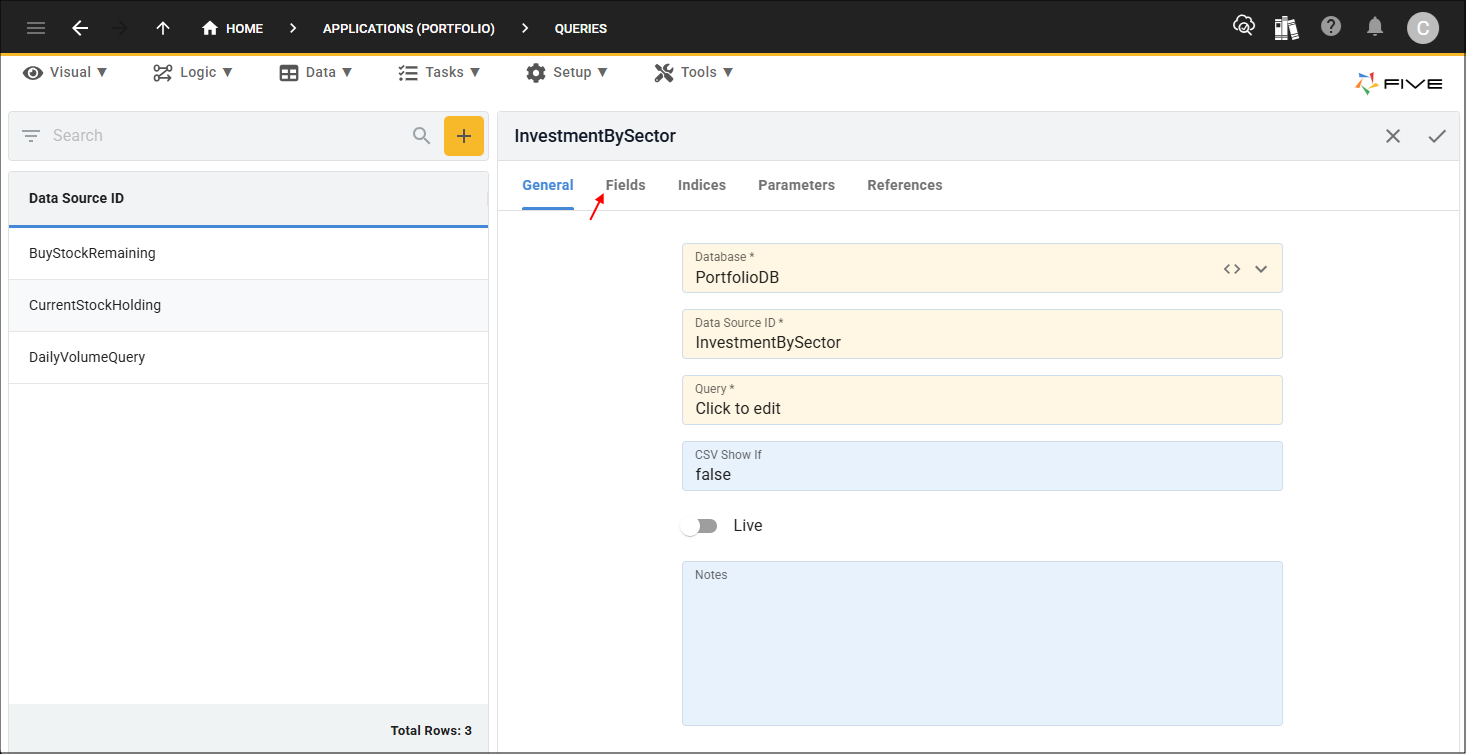Click the Total Rows: 3 footer text

pos(431,731)
